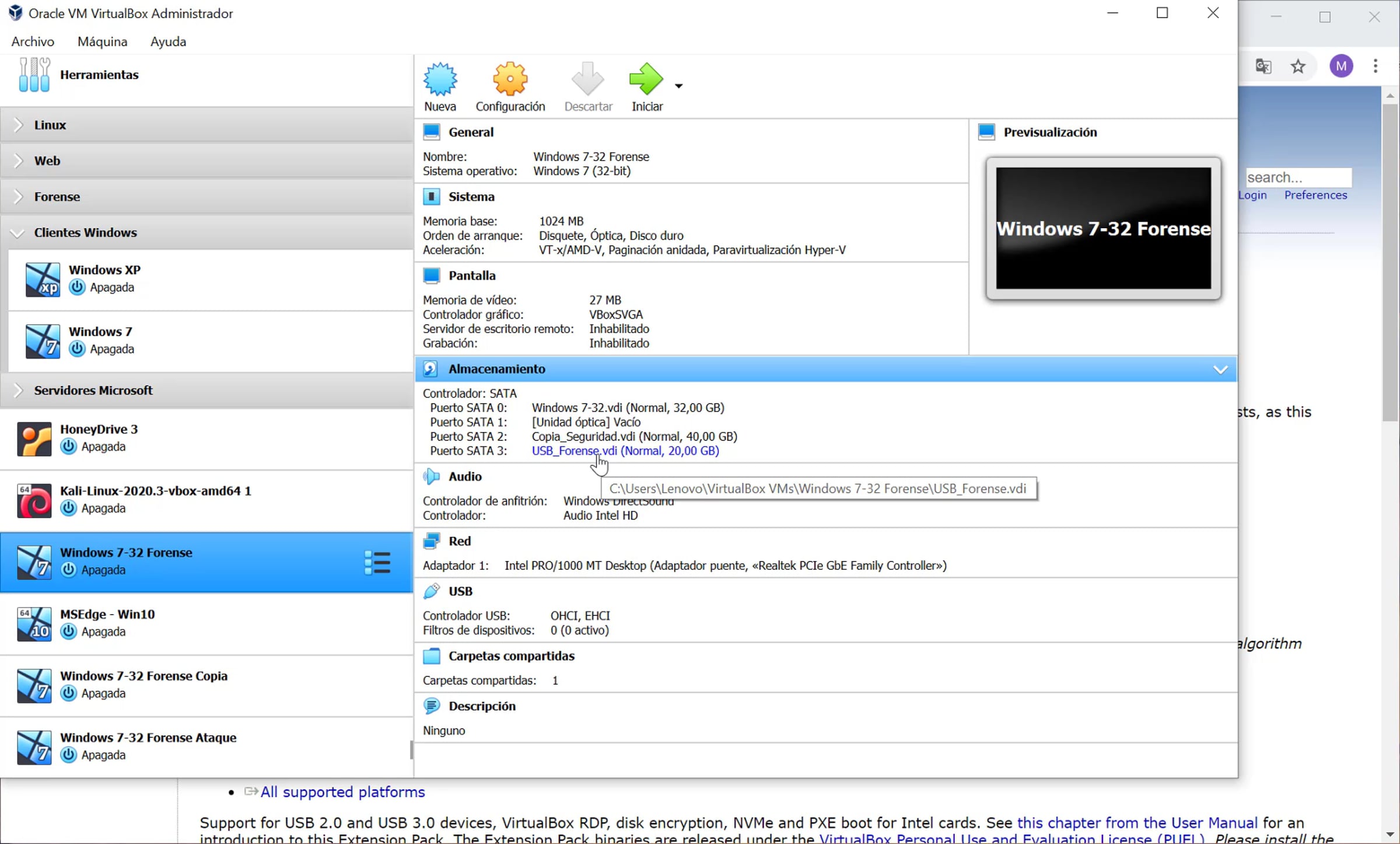Click the Google Translate icon in browser
Image resolution: width=1400 pixels, height=844 pixels.
1263,66
